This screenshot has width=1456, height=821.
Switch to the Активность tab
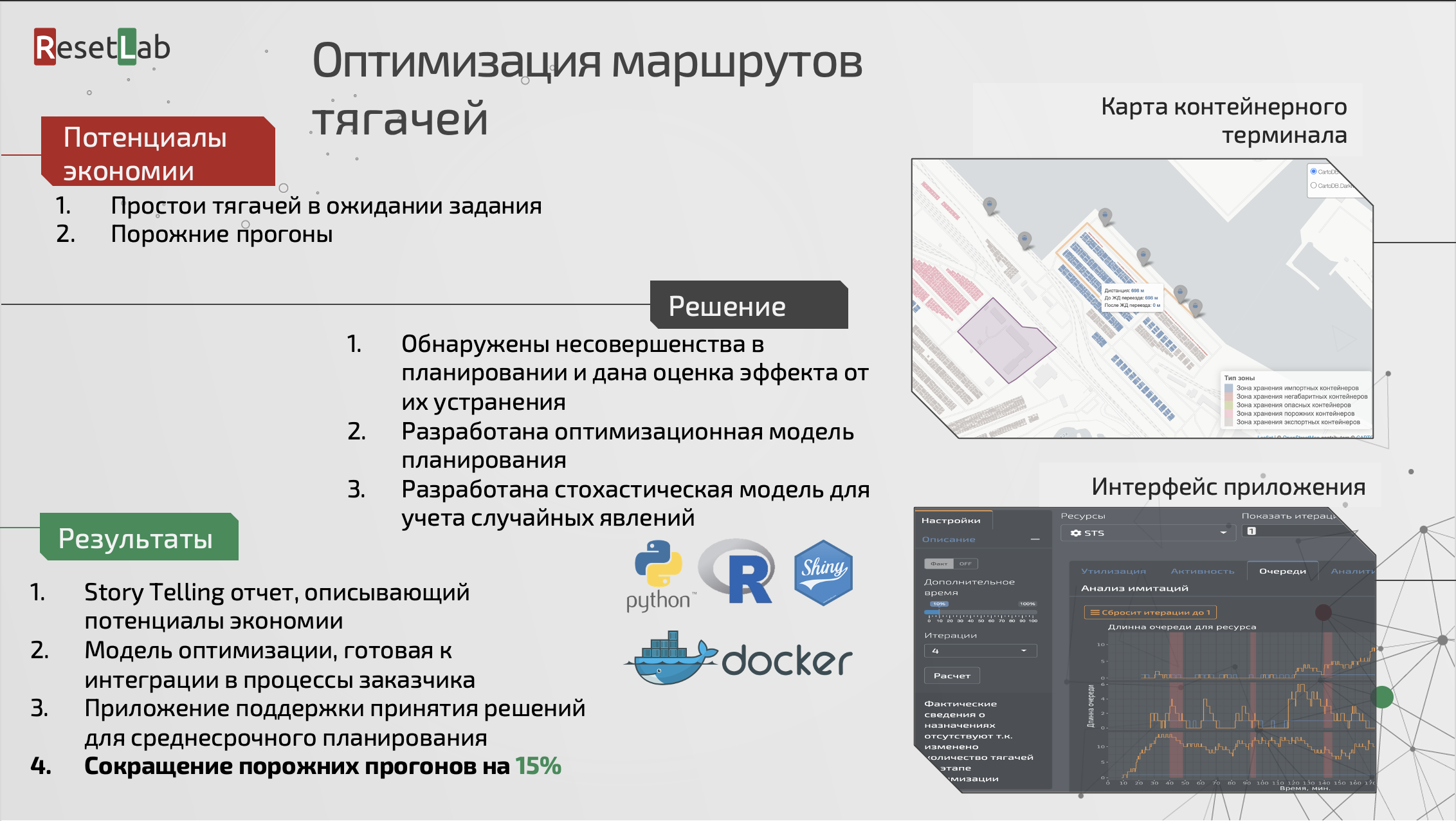(x=1203, y=571)
